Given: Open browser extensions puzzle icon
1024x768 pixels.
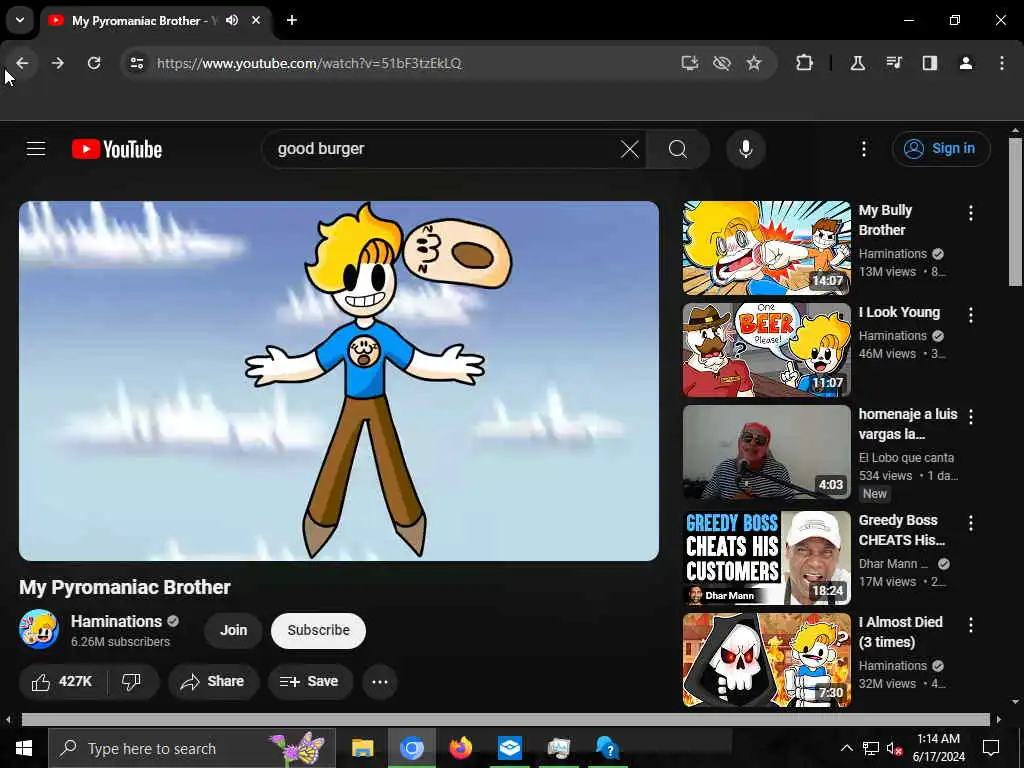Looking at the screenshot, I should coord(805,63).
